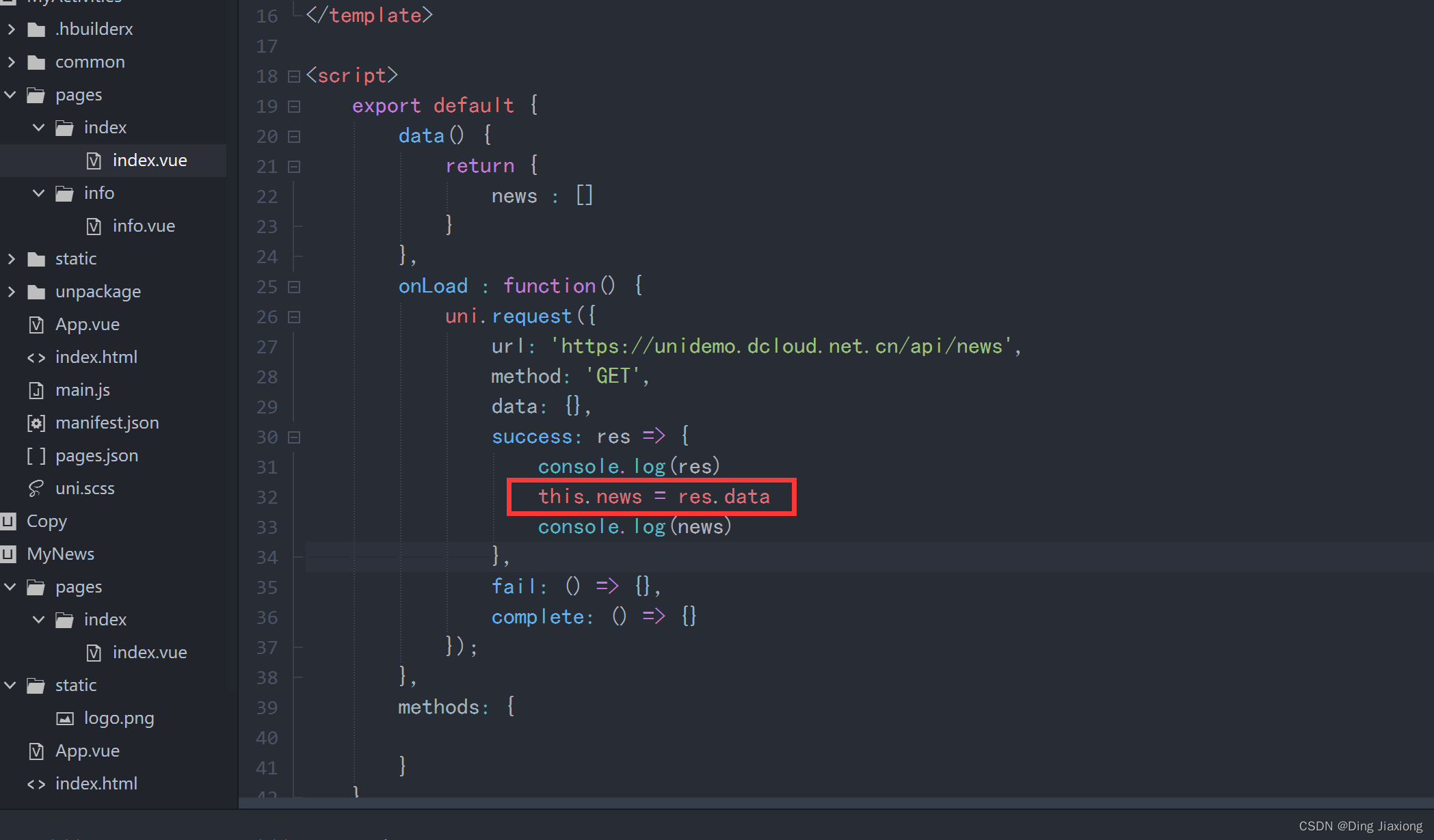Collapse the info folder
This screenshot has height=840, width=1434.
pyautogui.click(x=39, y=193)
